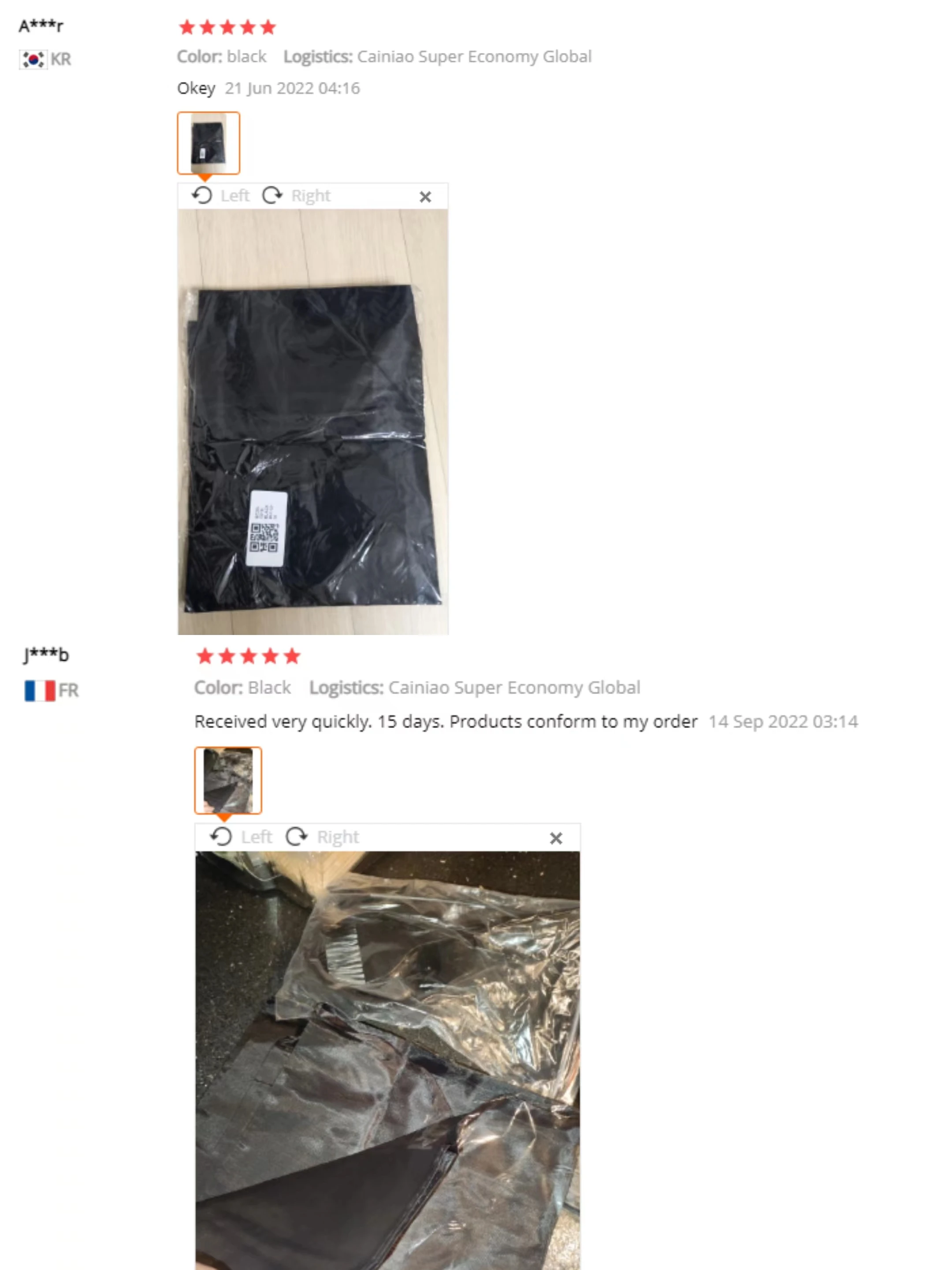952x1270 pixels.
Task: Click the enlarged plastic-wrapped fabric photo
Action: 387,1061
